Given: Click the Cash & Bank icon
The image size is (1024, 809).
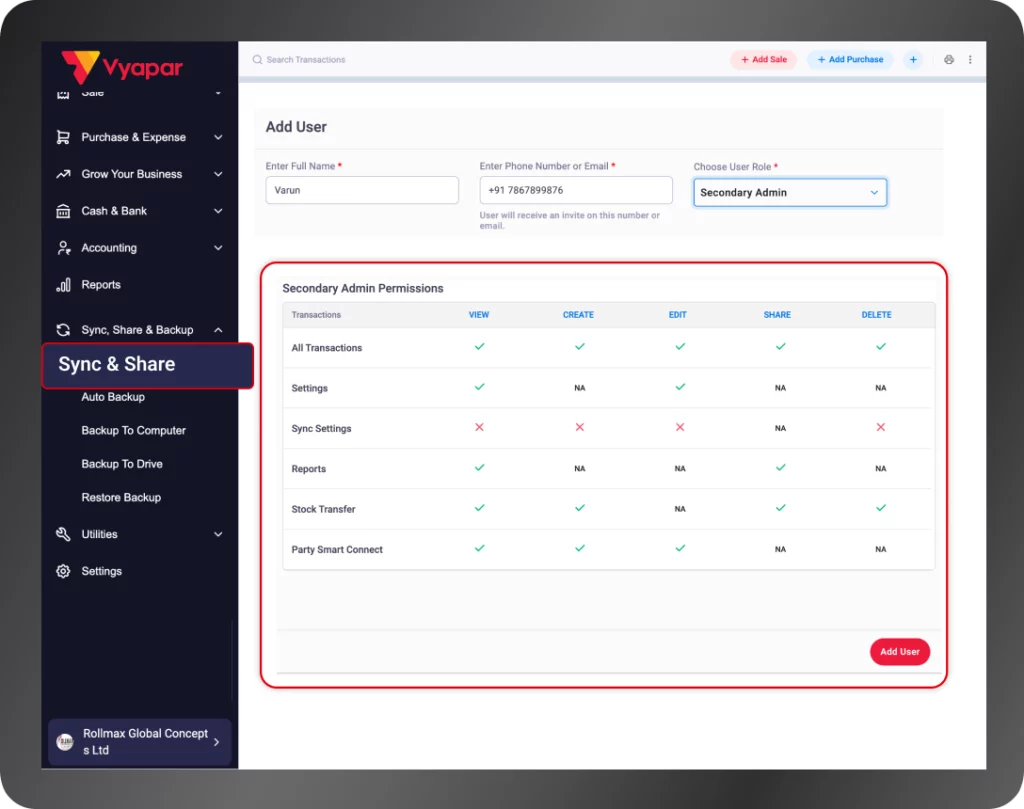Looking at the screenshot, I should coord(63,211).
